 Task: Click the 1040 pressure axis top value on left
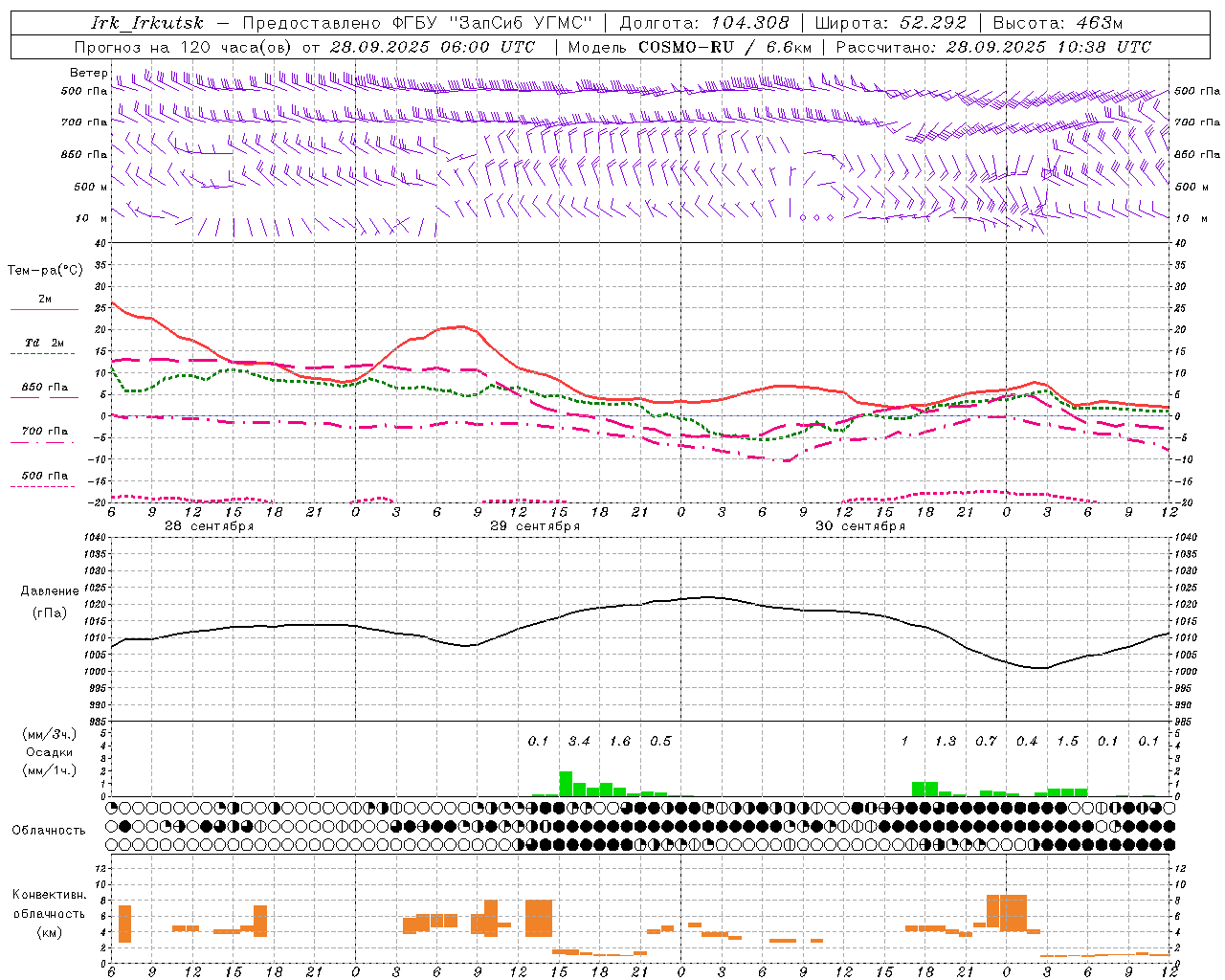95,538
